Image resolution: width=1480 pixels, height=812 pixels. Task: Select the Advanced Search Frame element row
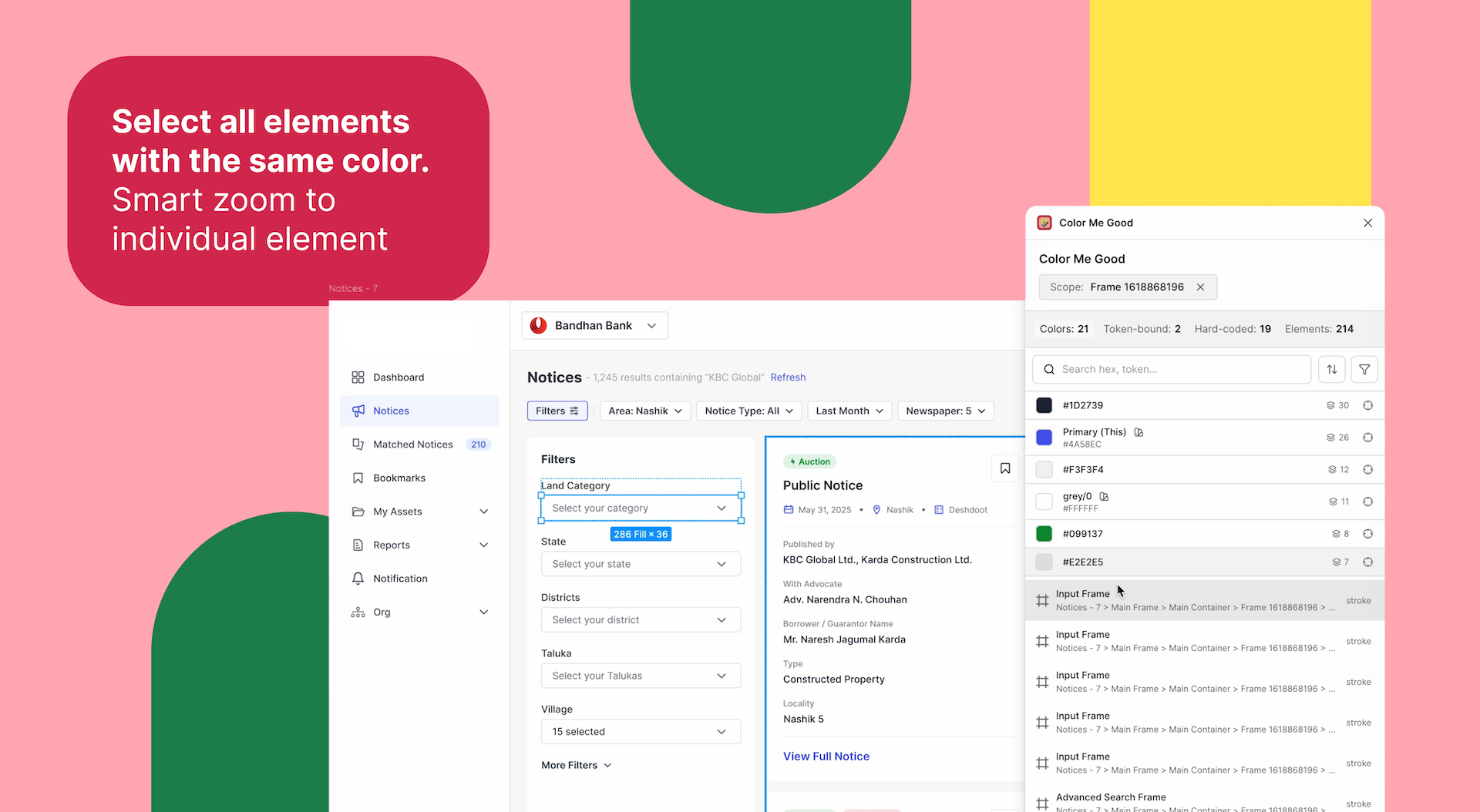tap(1205, 801)
